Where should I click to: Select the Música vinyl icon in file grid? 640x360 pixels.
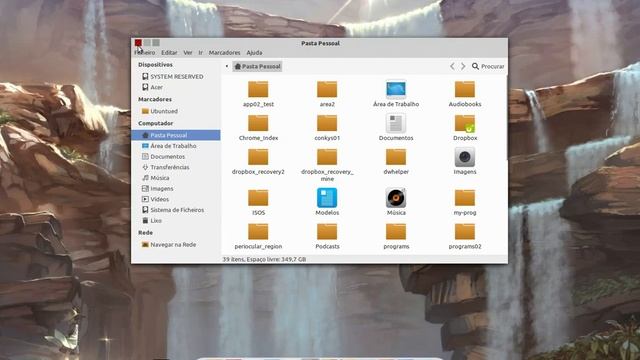click(x=396, y=198)
